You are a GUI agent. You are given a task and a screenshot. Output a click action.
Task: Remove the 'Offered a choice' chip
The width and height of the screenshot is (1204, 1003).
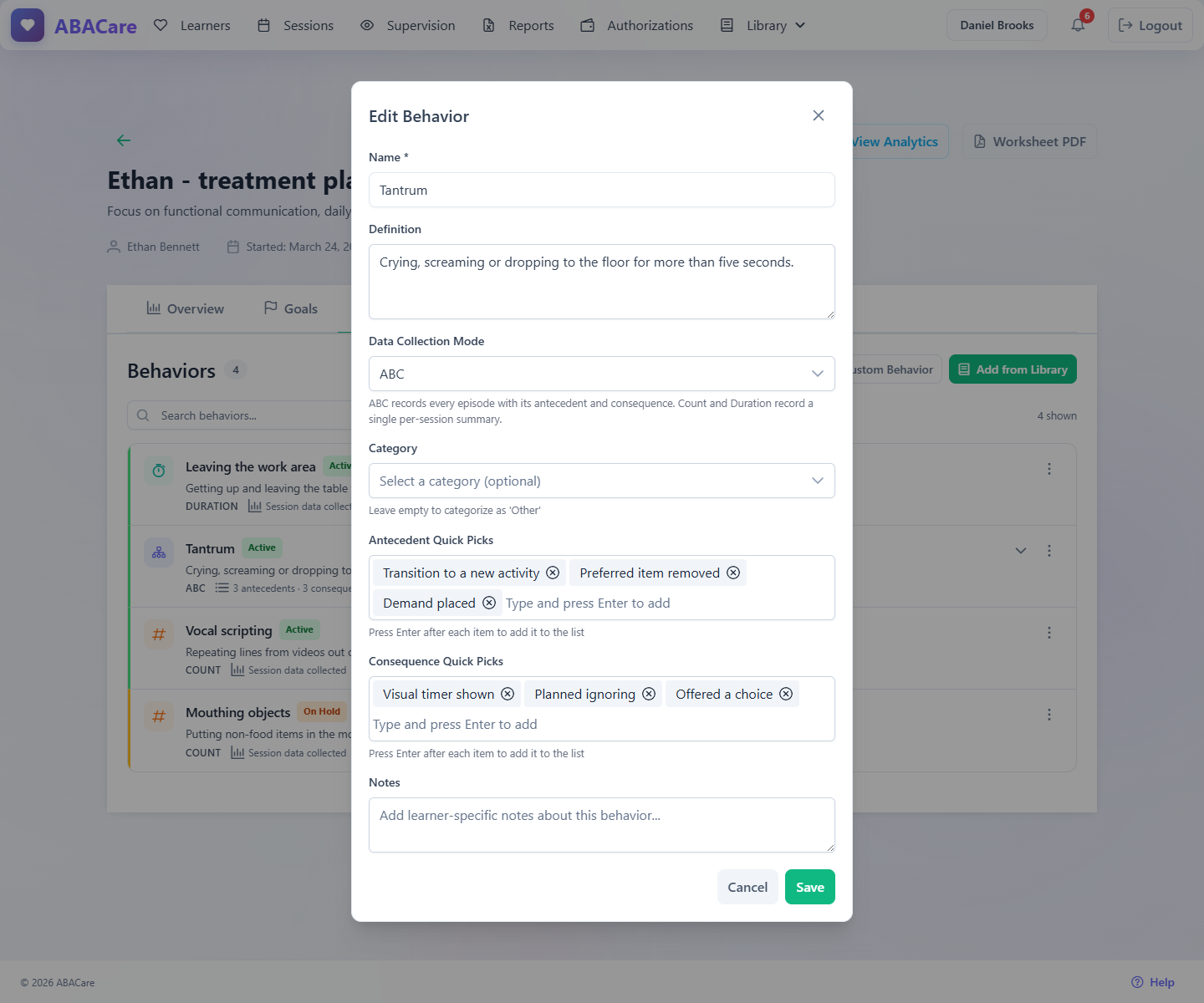[x=786, y=694]
